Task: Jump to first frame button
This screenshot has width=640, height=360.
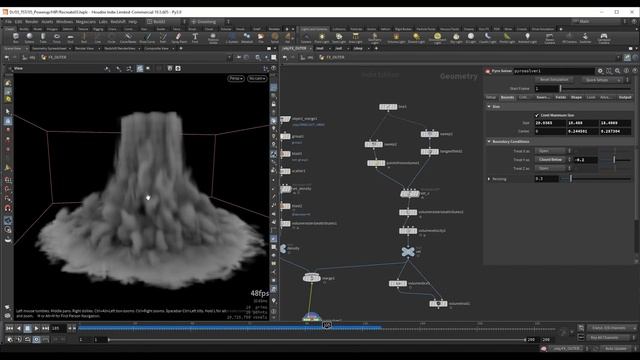Action: [9, 328]
